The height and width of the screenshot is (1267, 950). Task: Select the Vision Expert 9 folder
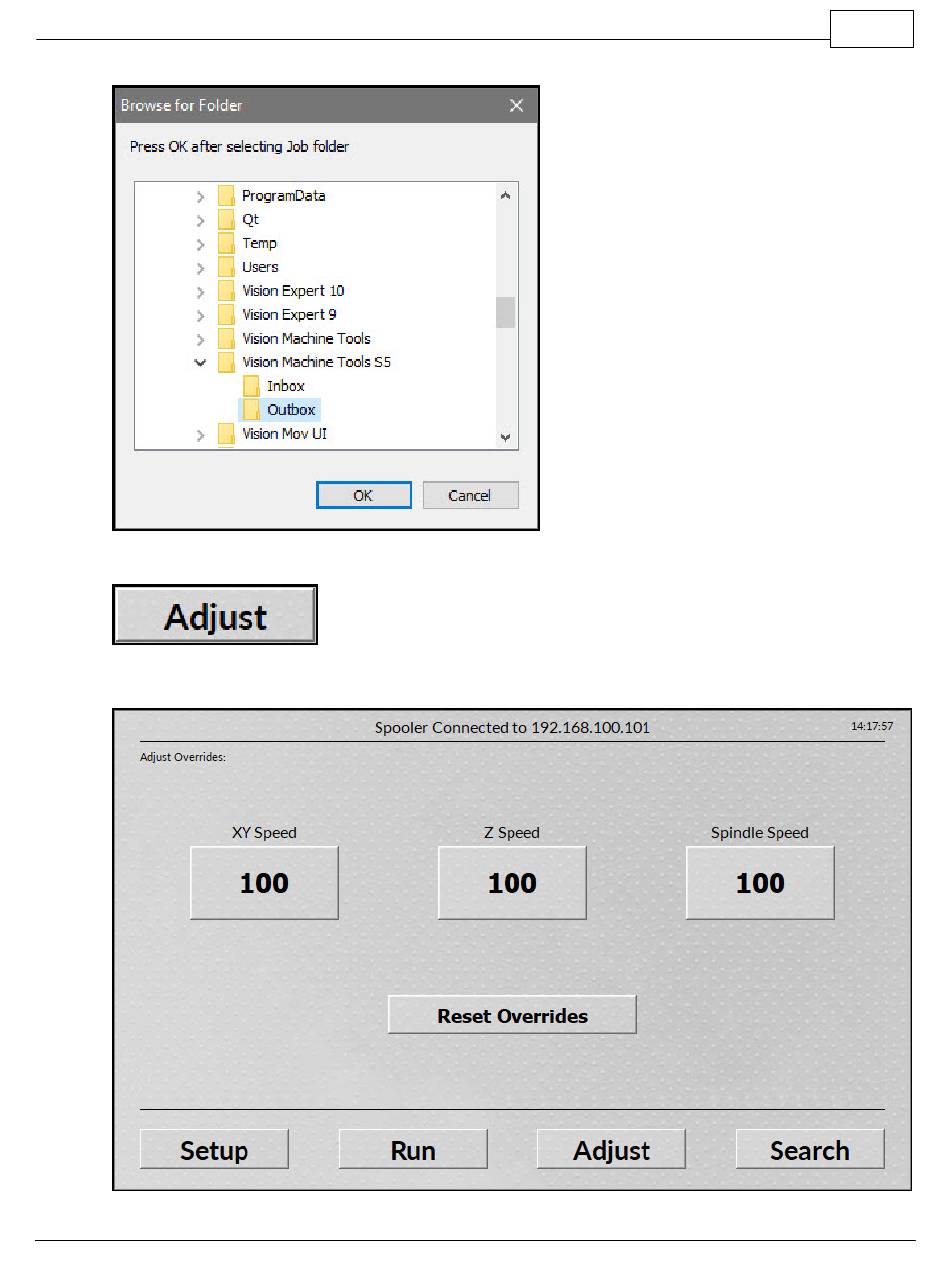288,314
